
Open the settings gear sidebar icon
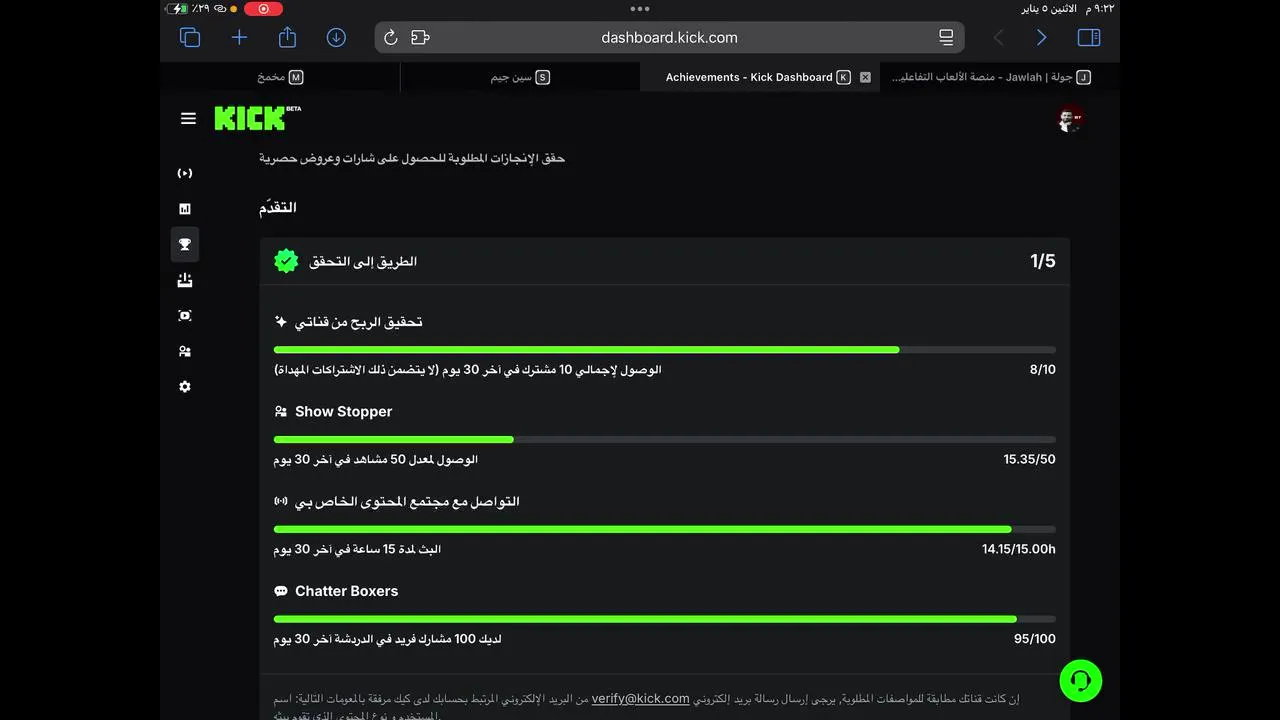pos(185,387)
